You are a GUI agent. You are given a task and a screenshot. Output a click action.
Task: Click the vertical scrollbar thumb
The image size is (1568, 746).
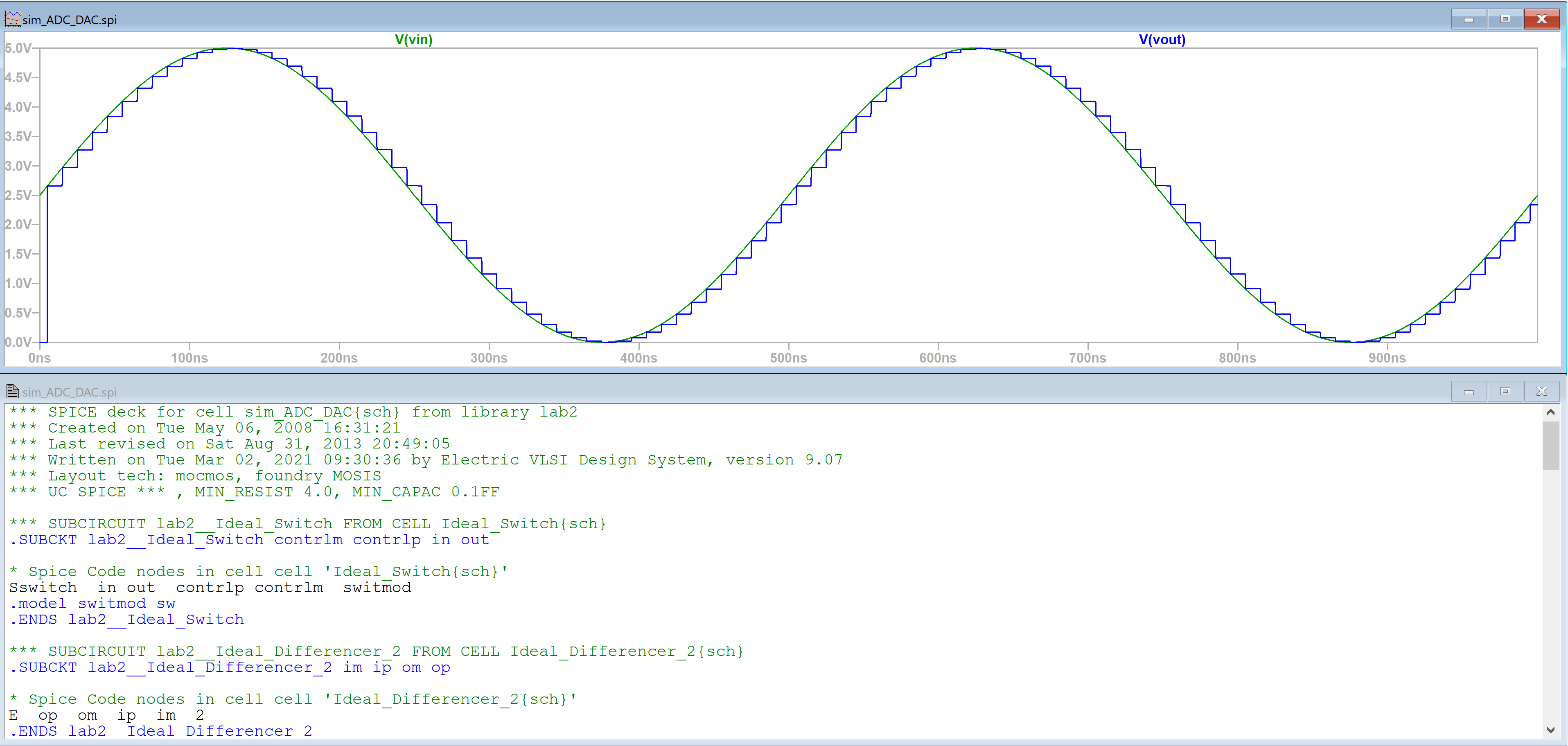click(x=1550, y=444)
